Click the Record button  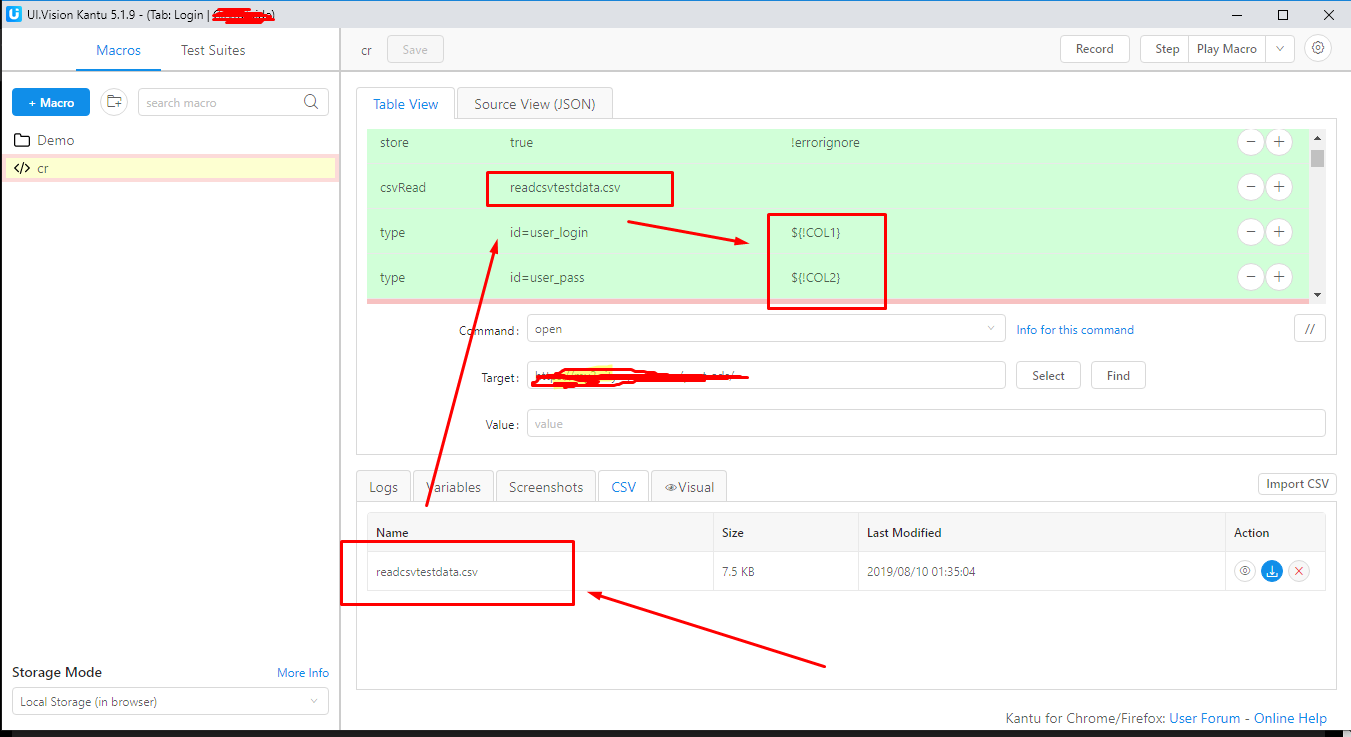tap(1095, 49)
